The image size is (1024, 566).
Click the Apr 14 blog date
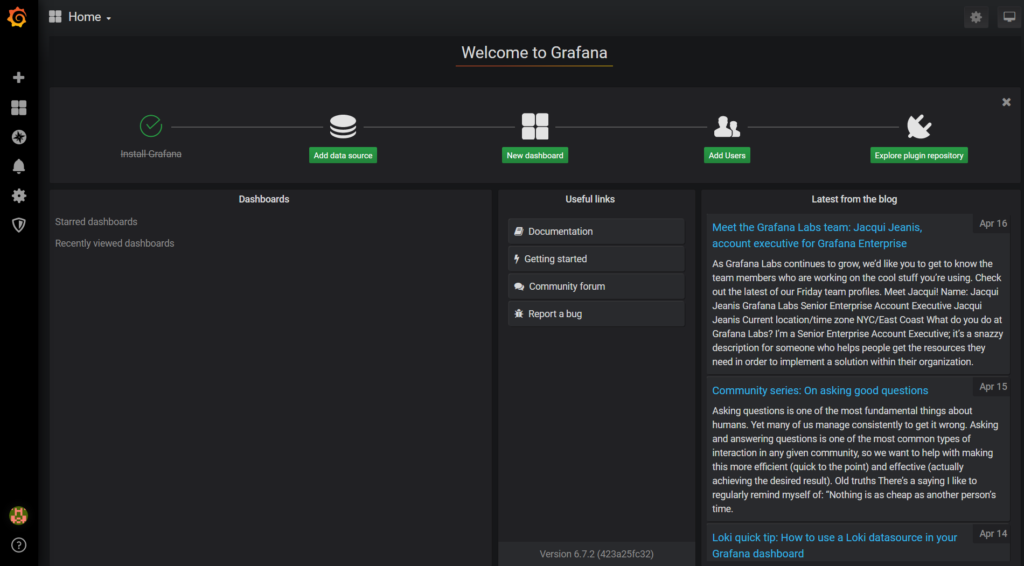coord(993,533)
